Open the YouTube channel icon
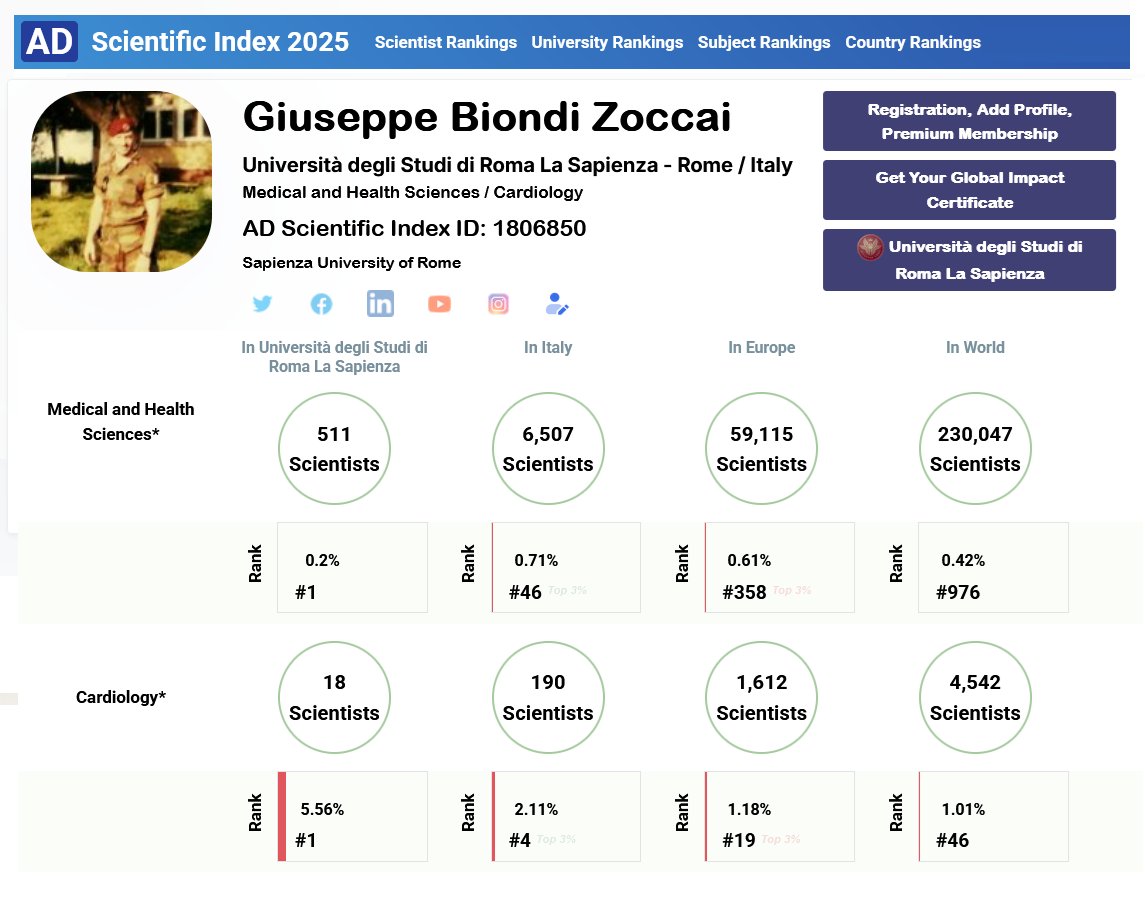Viewport: 1145px width, 905px height. [440, 304]
